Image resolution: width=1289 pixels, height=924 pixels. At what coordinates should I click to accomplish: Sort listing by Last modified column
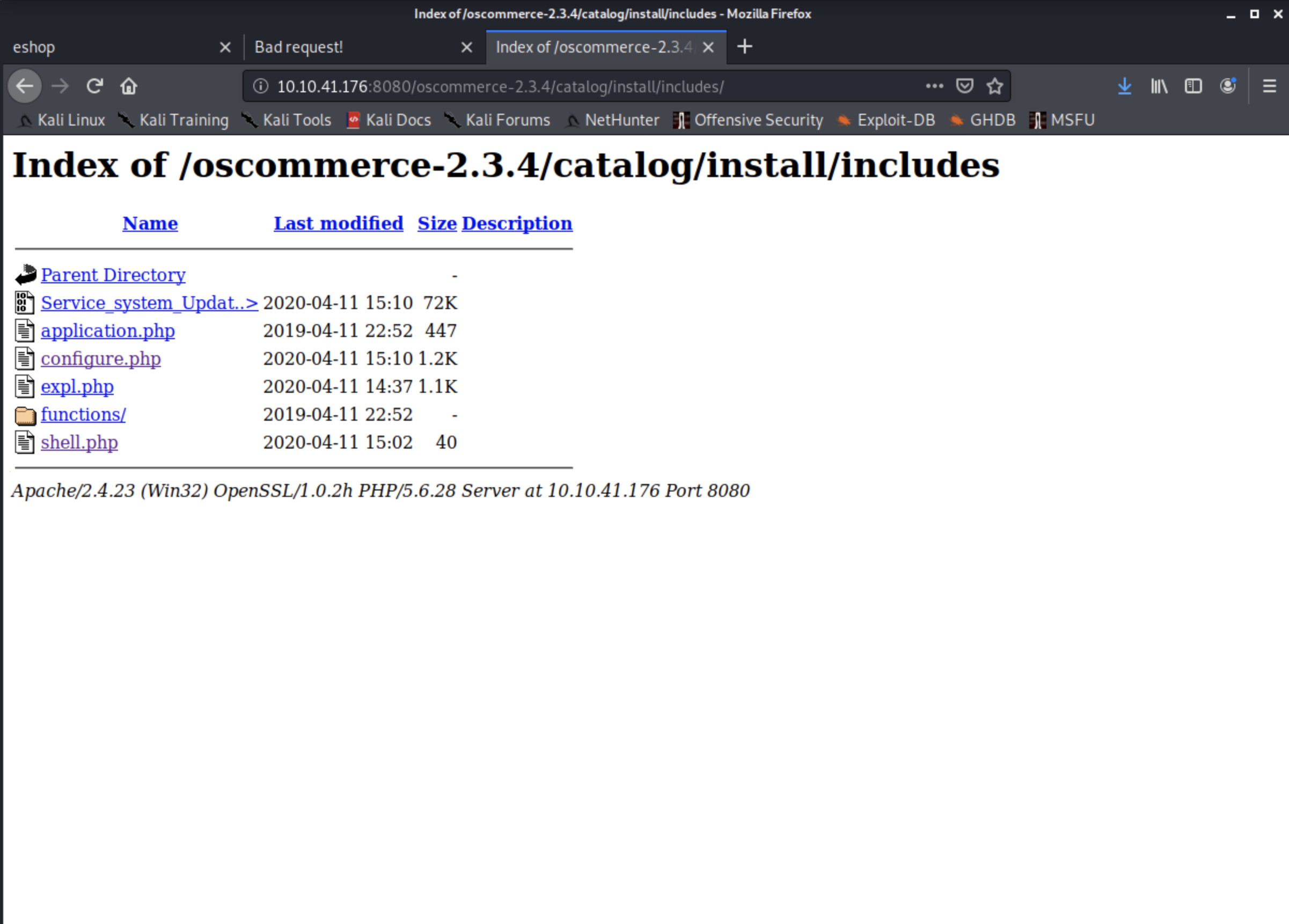(x=338, y=223)
